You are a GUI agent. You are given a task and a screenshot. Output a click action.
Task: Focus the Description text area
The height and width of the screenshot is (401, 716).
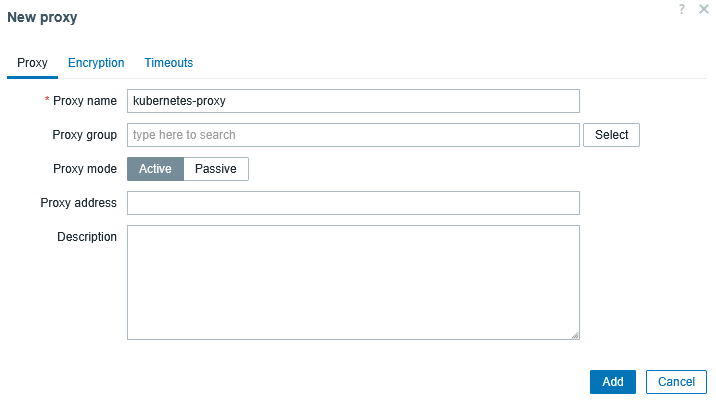353,282
